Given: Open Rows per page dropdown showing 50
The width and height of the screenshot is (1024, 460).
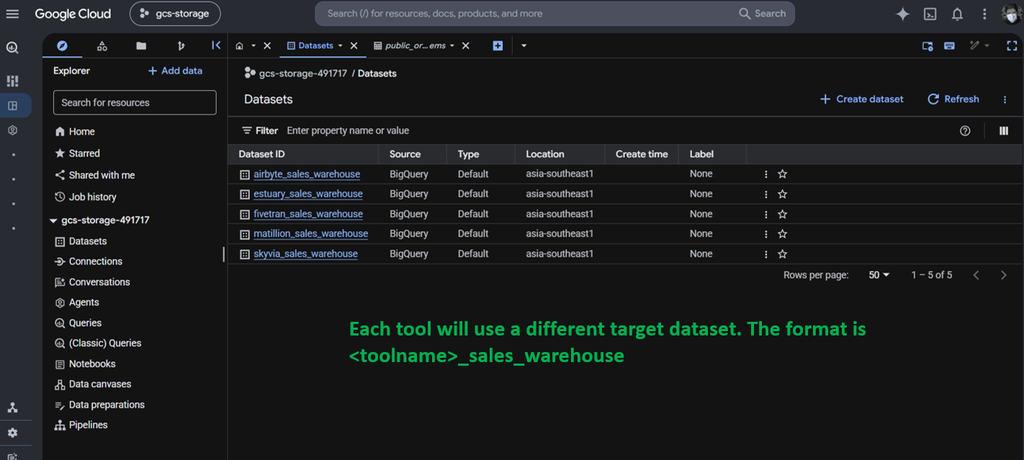Looking at the screenshot, I should (879, 275).
